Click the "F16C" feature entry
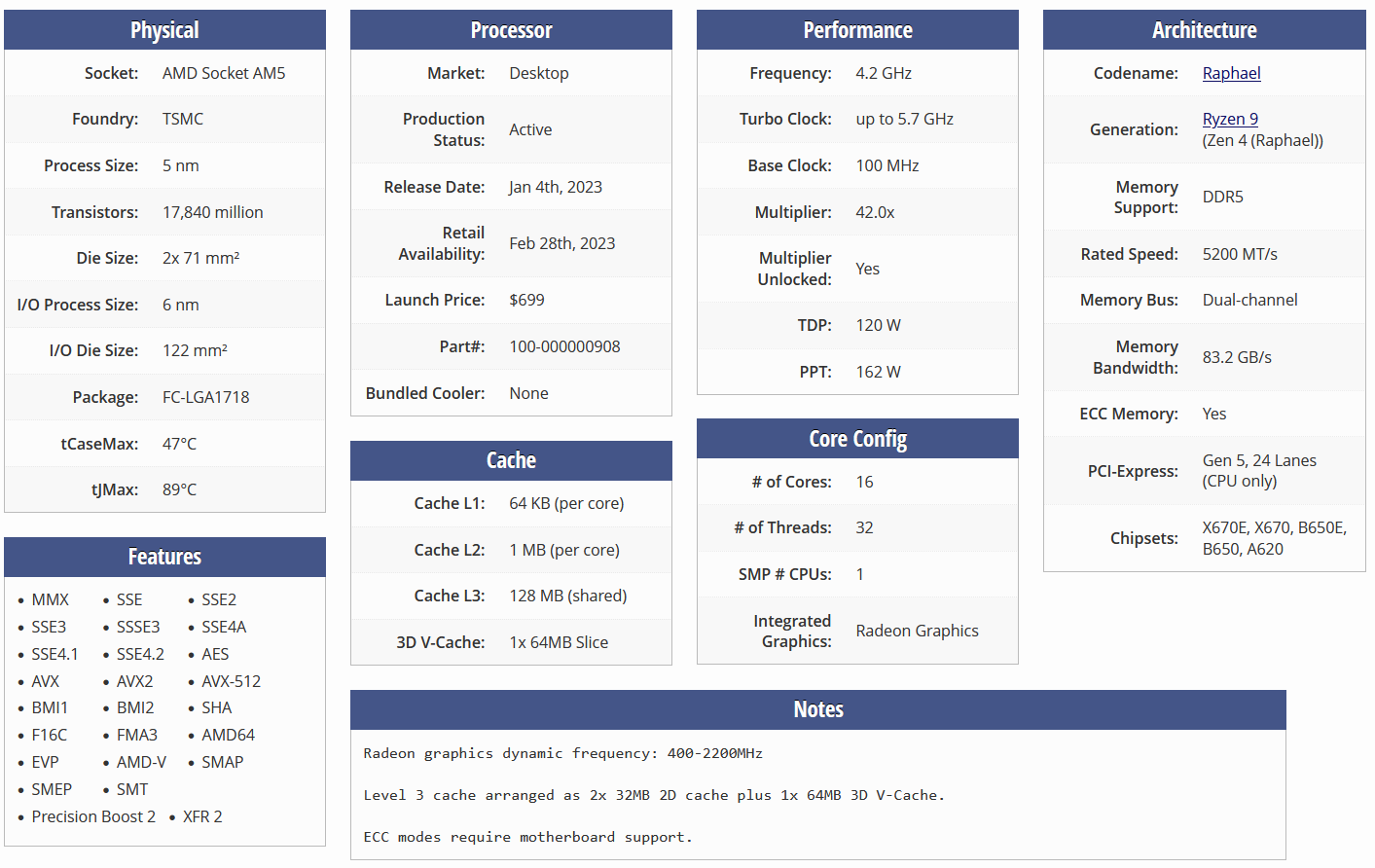The image size is (1375, 868). pos(50,735)
